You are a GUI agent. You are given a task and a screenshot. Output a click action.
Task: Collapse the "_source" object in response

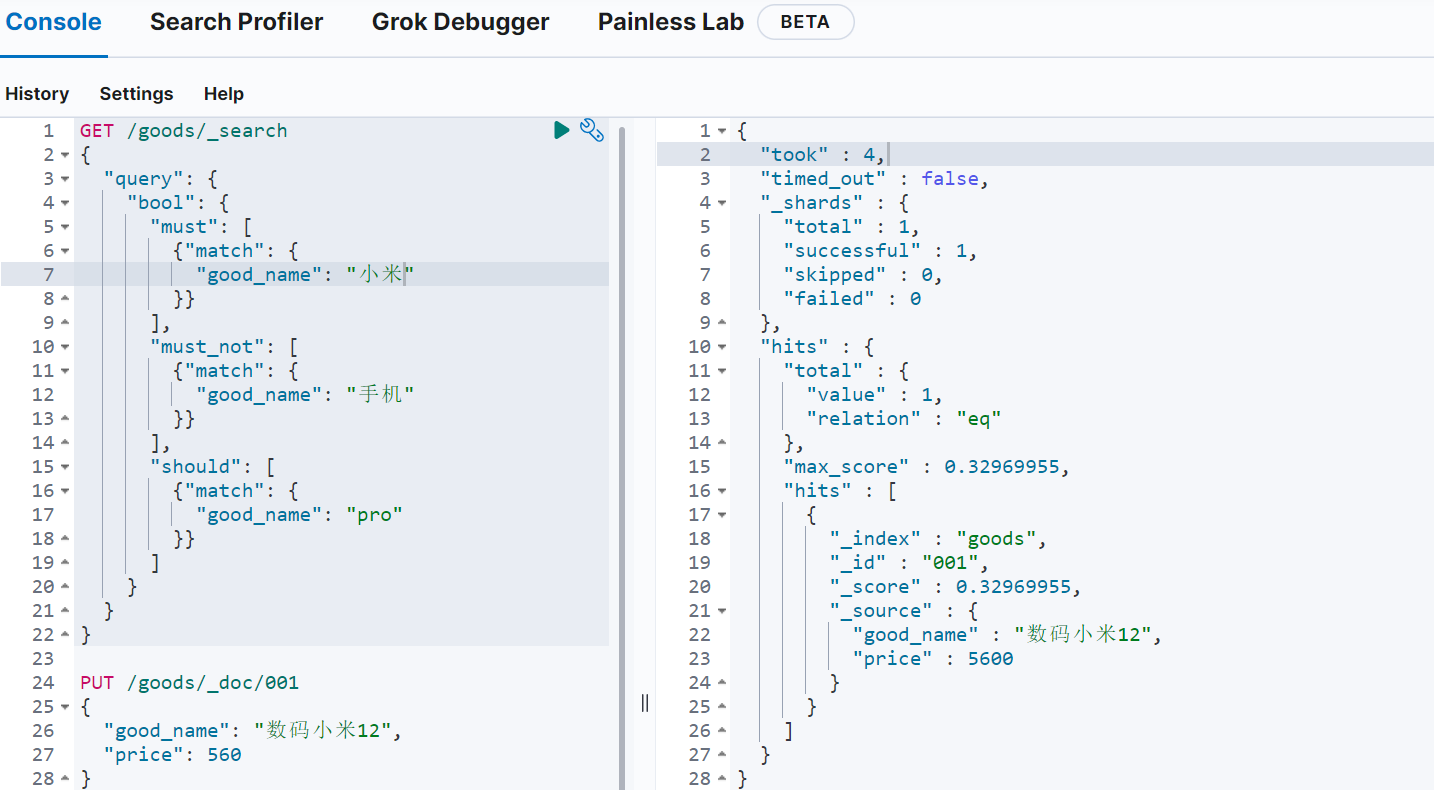(x=722, y=611)
